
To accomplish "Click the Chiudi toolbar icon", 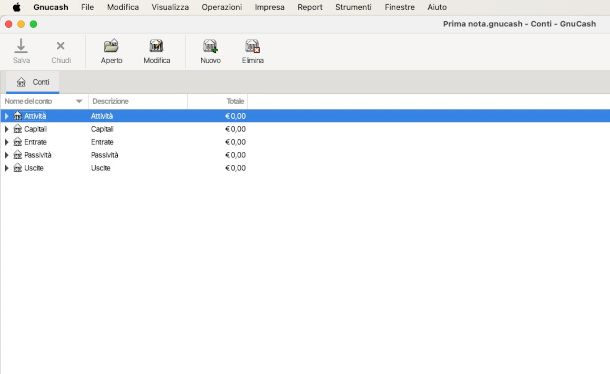I will coord(60,46).
